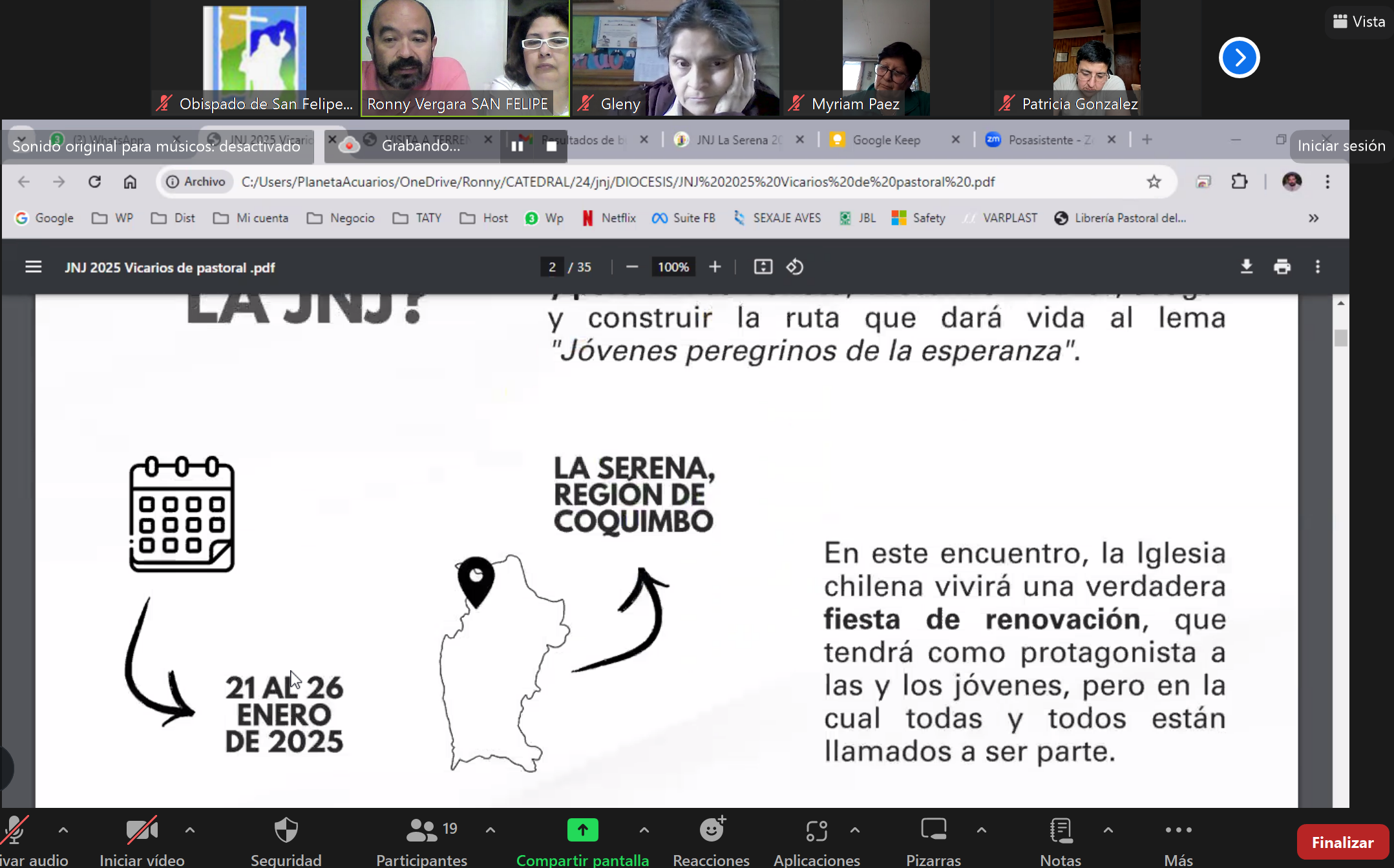Toggle PDF sidebar hamburger menu
Image resolution: width=1394 pixels, height=868 pixels.
point(33,267)
